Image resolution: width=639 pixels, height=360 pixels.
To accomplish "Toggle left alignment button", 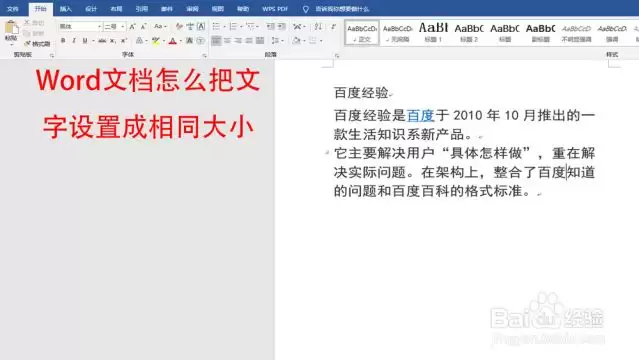I will (x=216, y=40).
